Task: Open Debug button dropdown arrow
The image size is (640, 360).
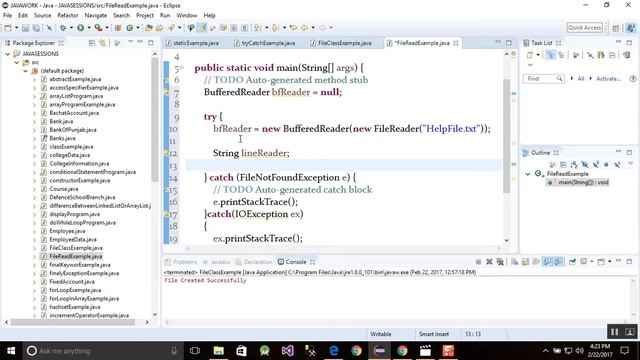Action: pyautogui.click(x=71, y=28)
